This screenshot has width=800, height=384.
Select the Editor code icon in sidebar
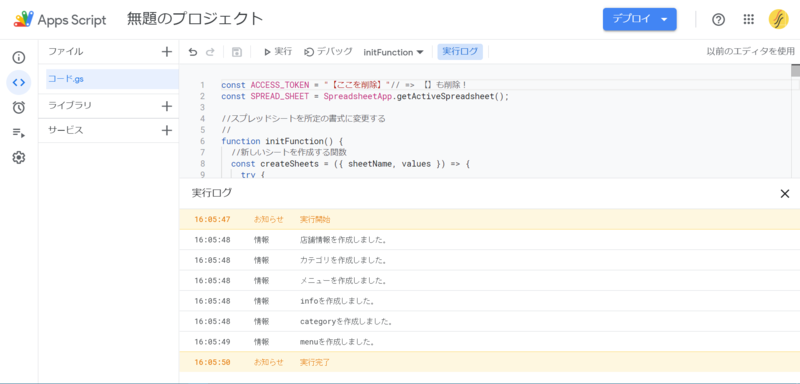[x=19, y=83]
